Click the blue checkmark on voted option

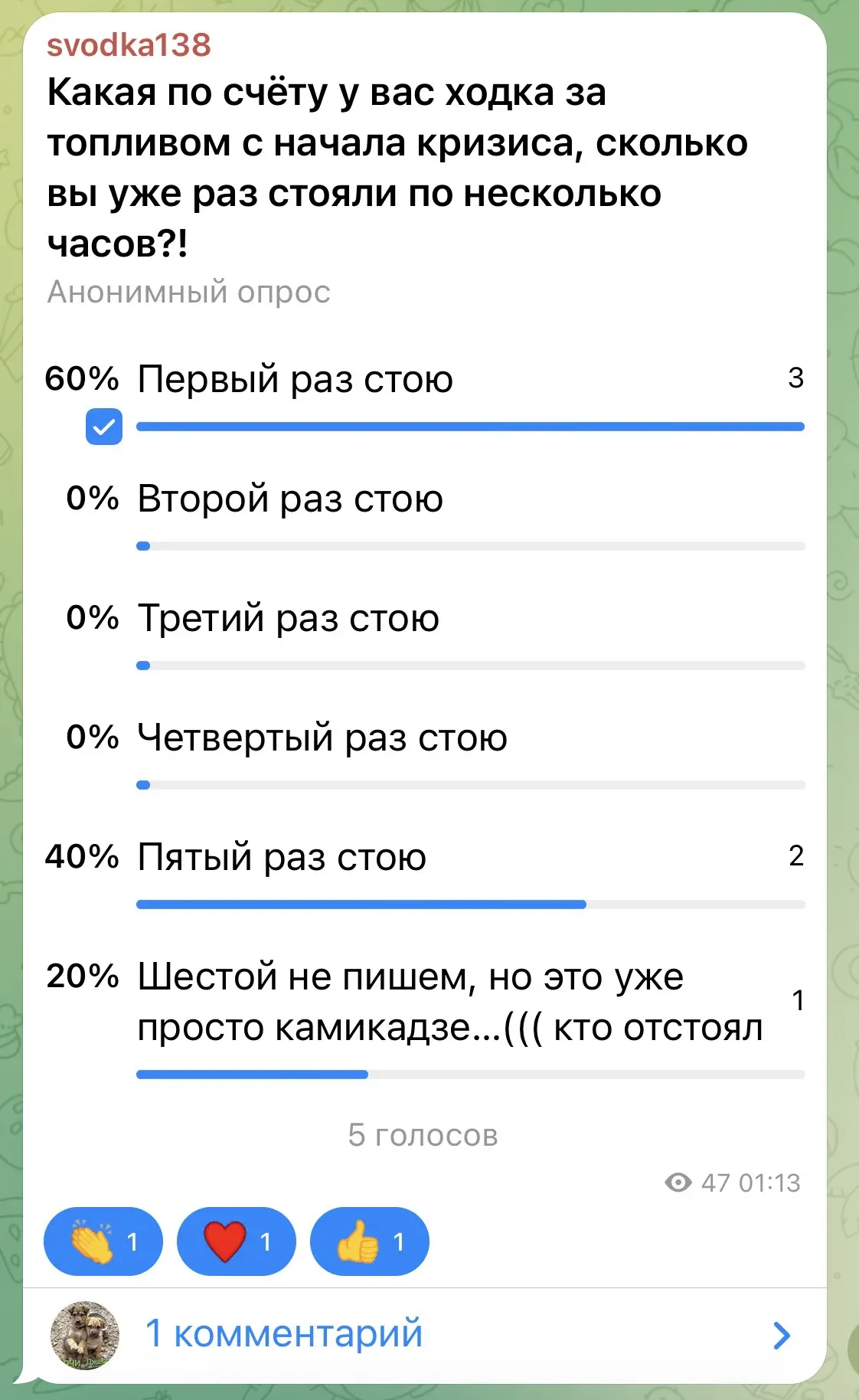pyautogui.click(x=104, y=427)
